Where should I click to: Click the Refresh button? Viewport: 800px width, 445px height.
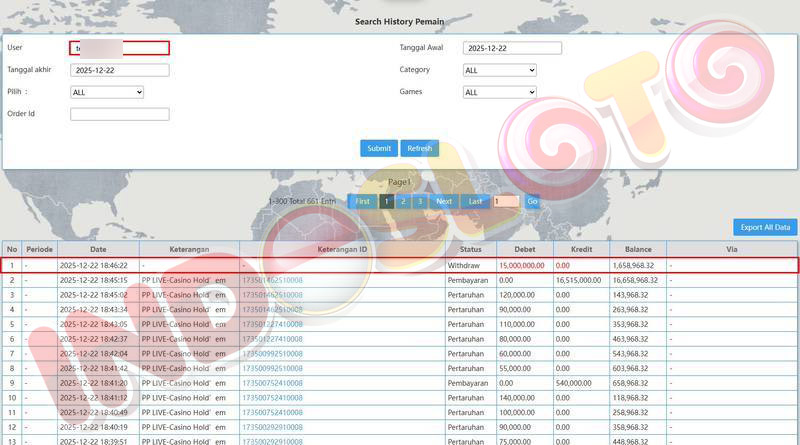tap(420, 148)
